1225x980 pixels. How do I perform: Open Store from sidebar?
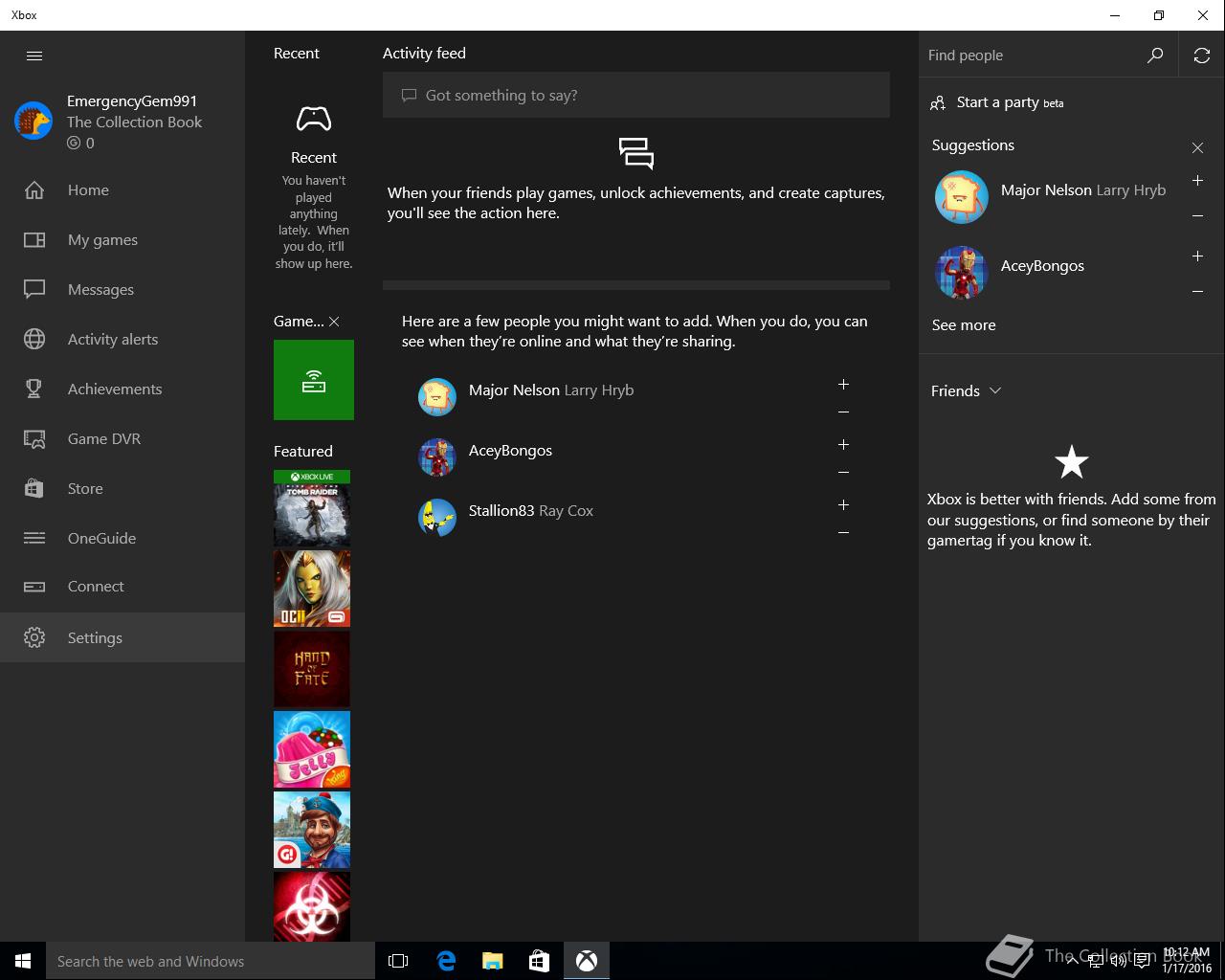click(122, 488)
